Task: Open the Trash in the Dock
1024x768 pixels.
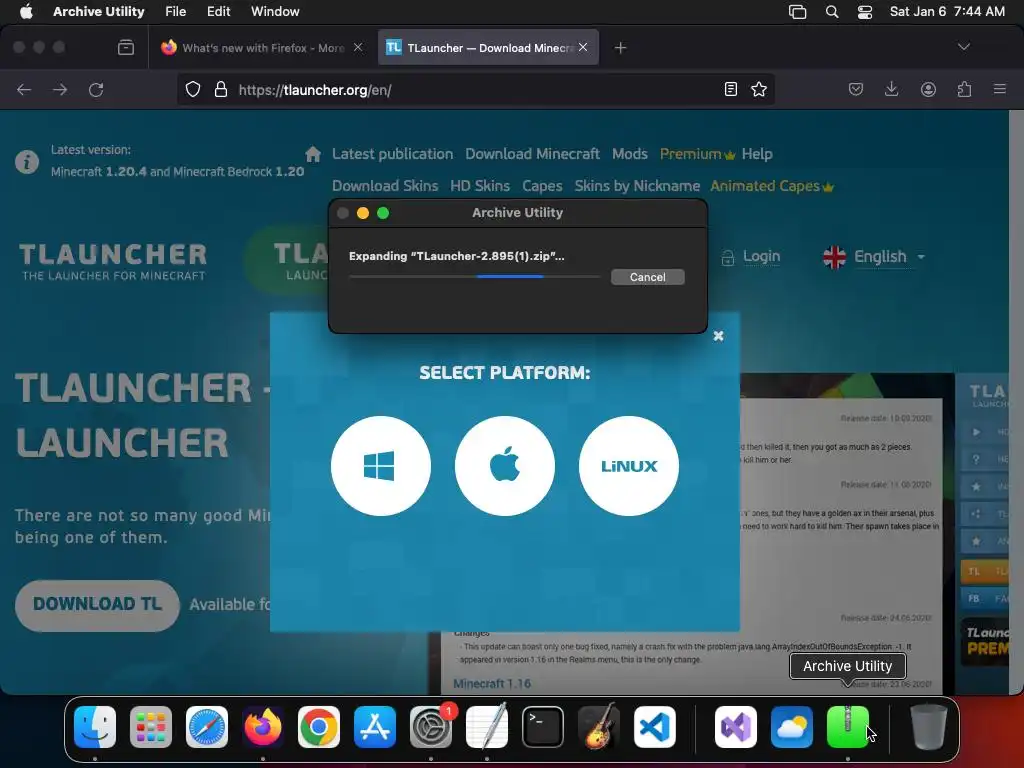Action: [928, 727]
